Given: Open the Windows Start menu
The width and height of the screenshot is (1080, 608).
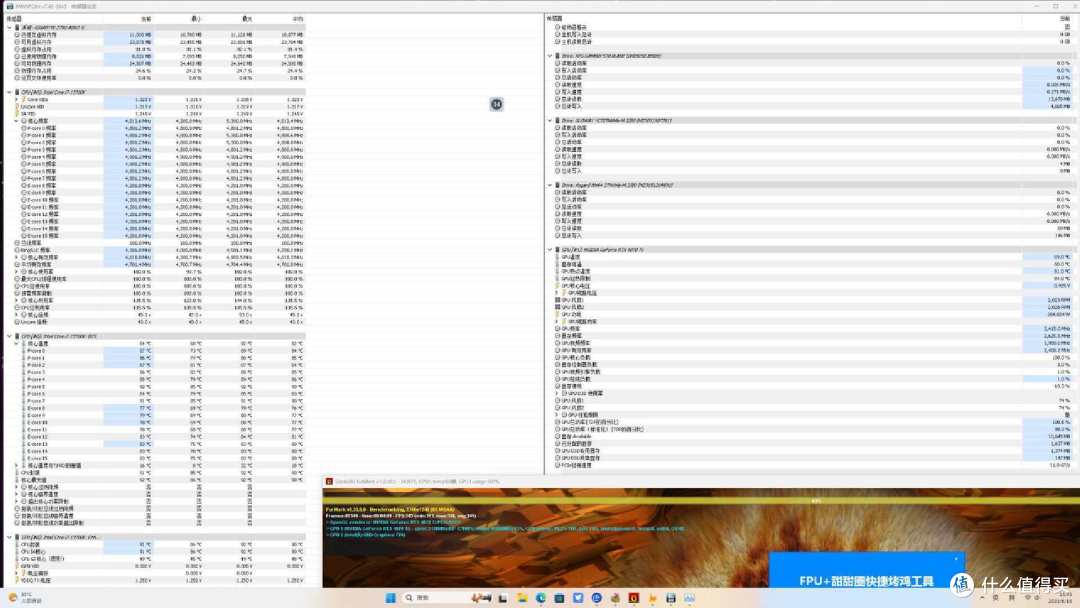Looking at the screenshot, I should tap(391, 598).
